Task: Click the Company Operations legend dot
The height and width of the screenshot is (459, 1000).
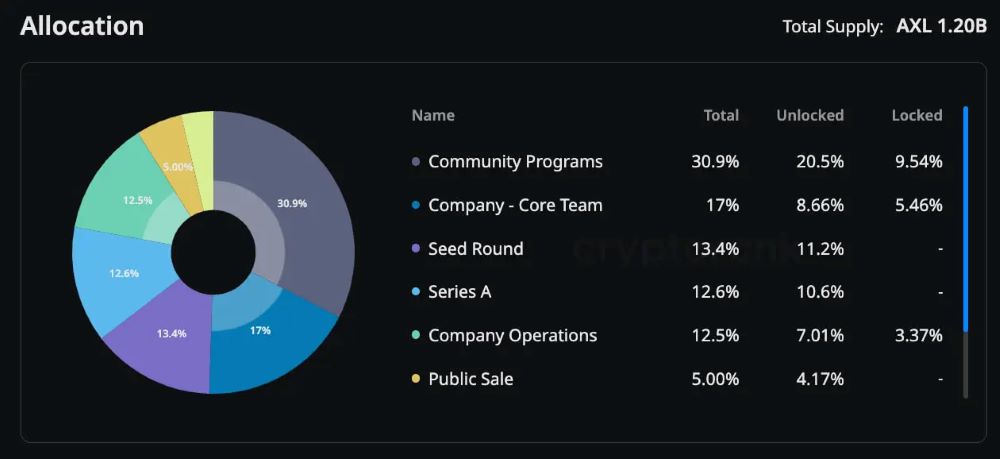Action: point(416,336)
